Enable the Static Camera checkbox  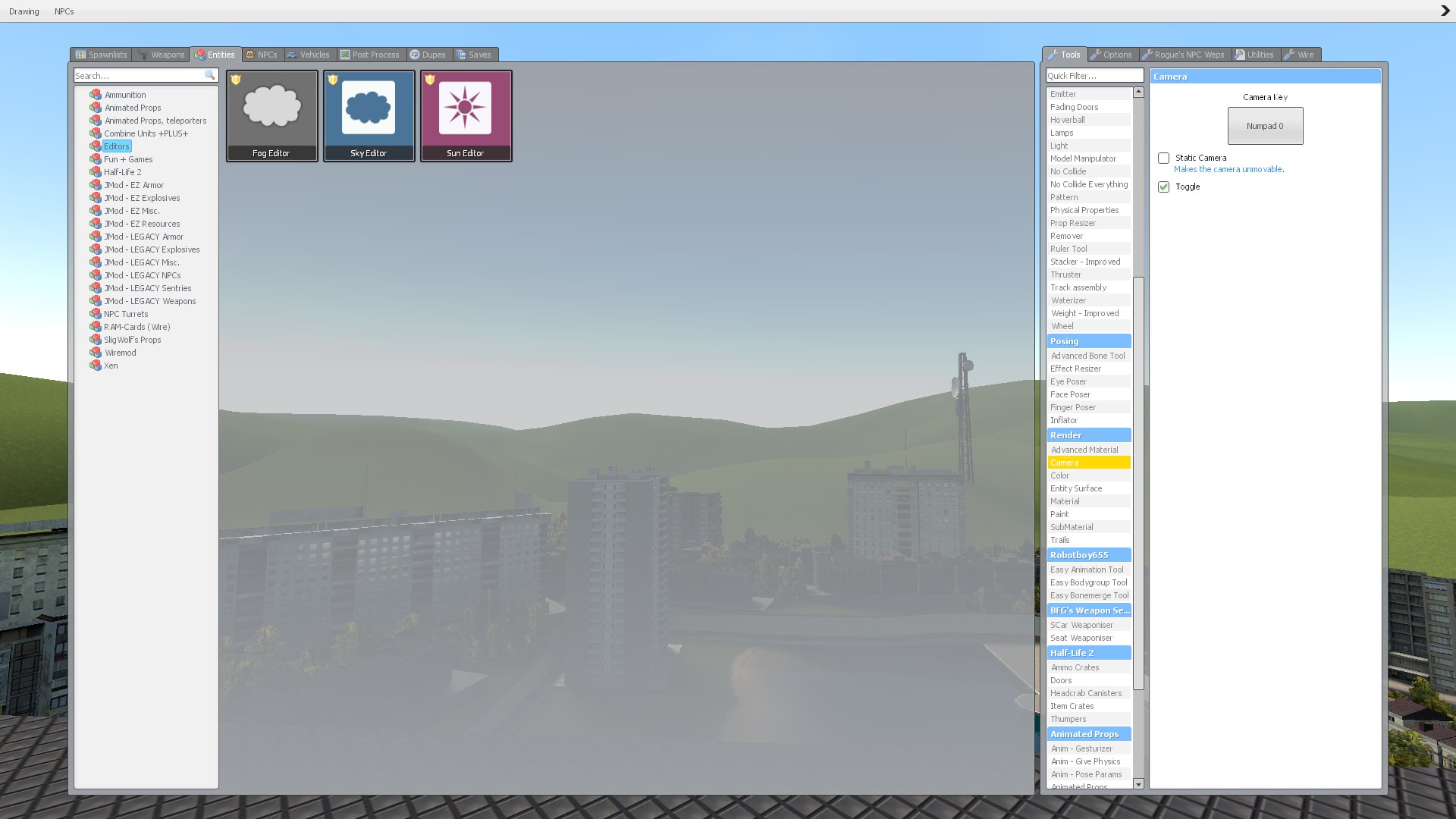coord(1163,158)
